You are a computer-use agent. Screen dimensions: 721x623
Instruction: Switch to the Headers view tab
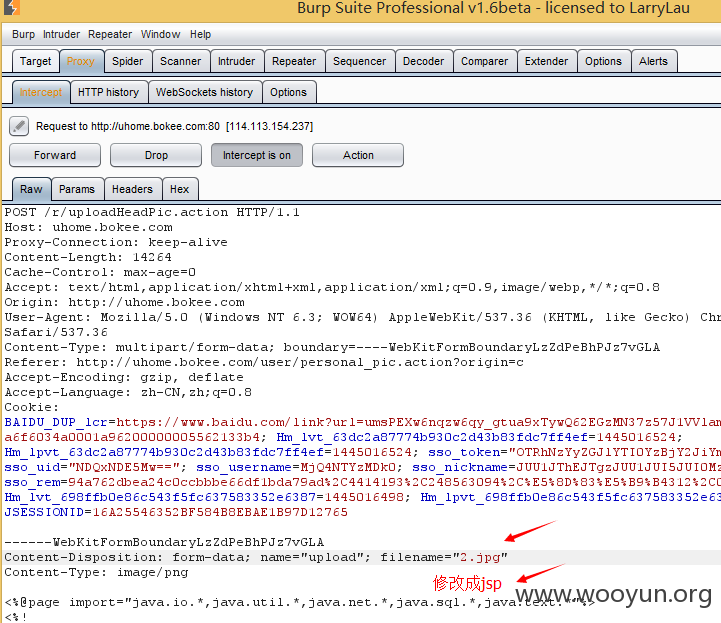(x=132, y=189)
